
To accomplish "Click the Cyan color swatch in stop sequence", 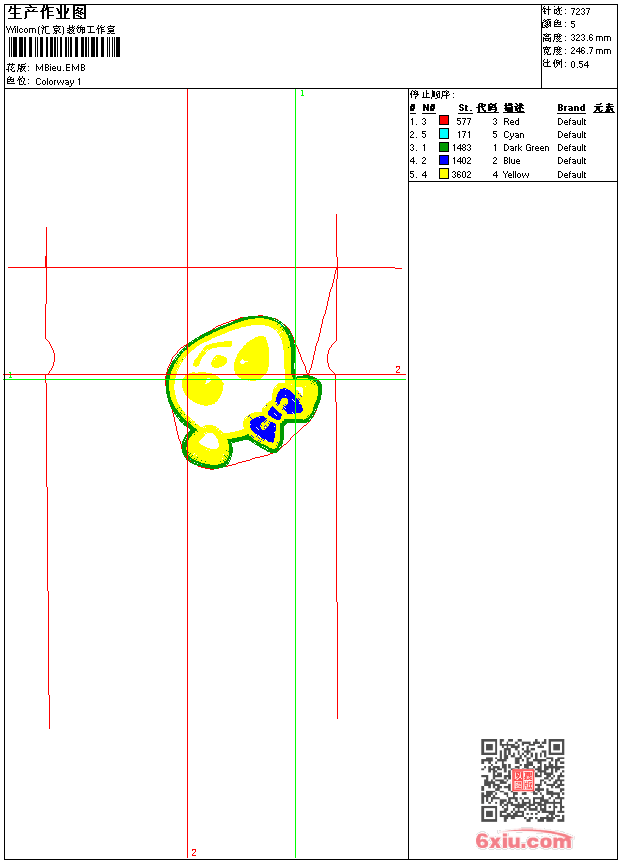I will point(444,134).
